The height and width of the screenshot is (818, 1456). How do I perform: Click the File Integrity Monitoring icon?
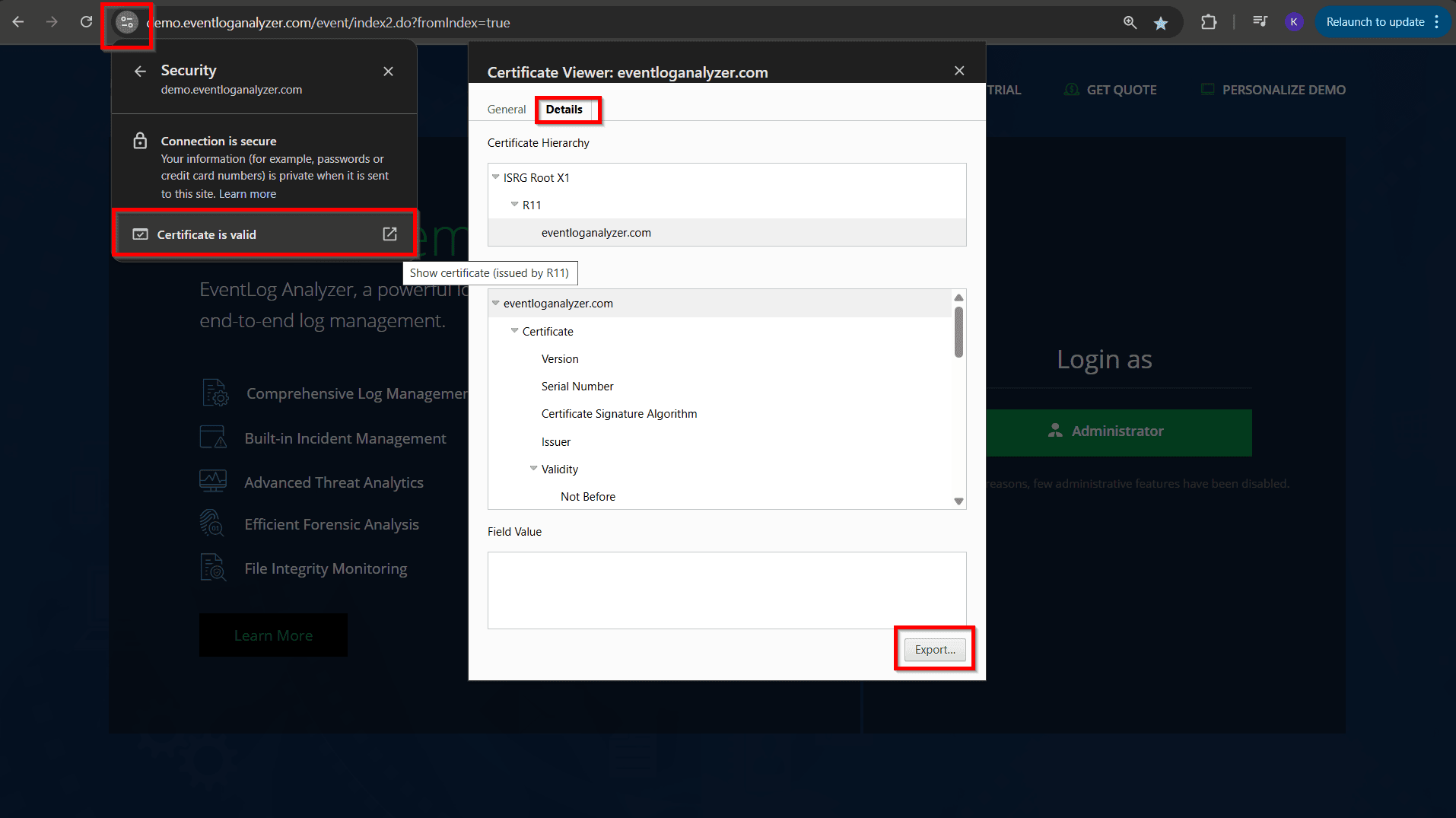pos(213,568)
